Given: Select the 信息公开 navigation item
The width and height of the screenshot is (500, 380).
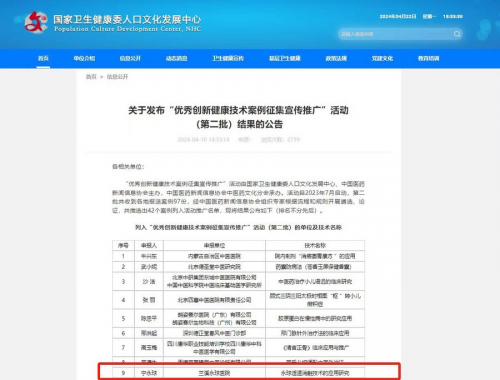Looking at the screenshot, I should click(x=130, y=58).
